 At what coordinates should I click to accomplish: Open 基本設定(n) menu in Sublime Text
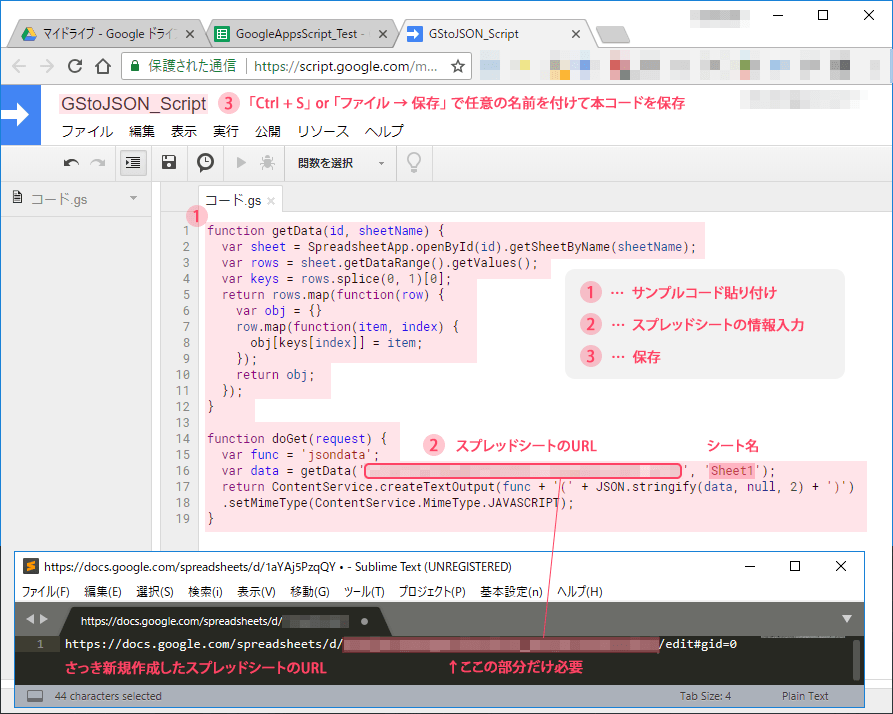point(511,592)
